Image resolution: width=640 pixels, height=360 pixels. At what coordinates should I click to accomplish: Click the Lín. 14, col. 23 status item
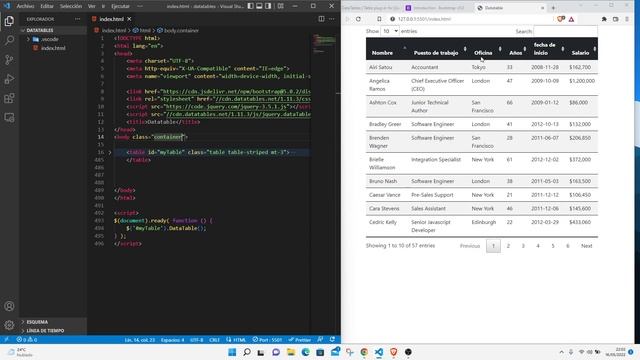[x=140, y=340]
